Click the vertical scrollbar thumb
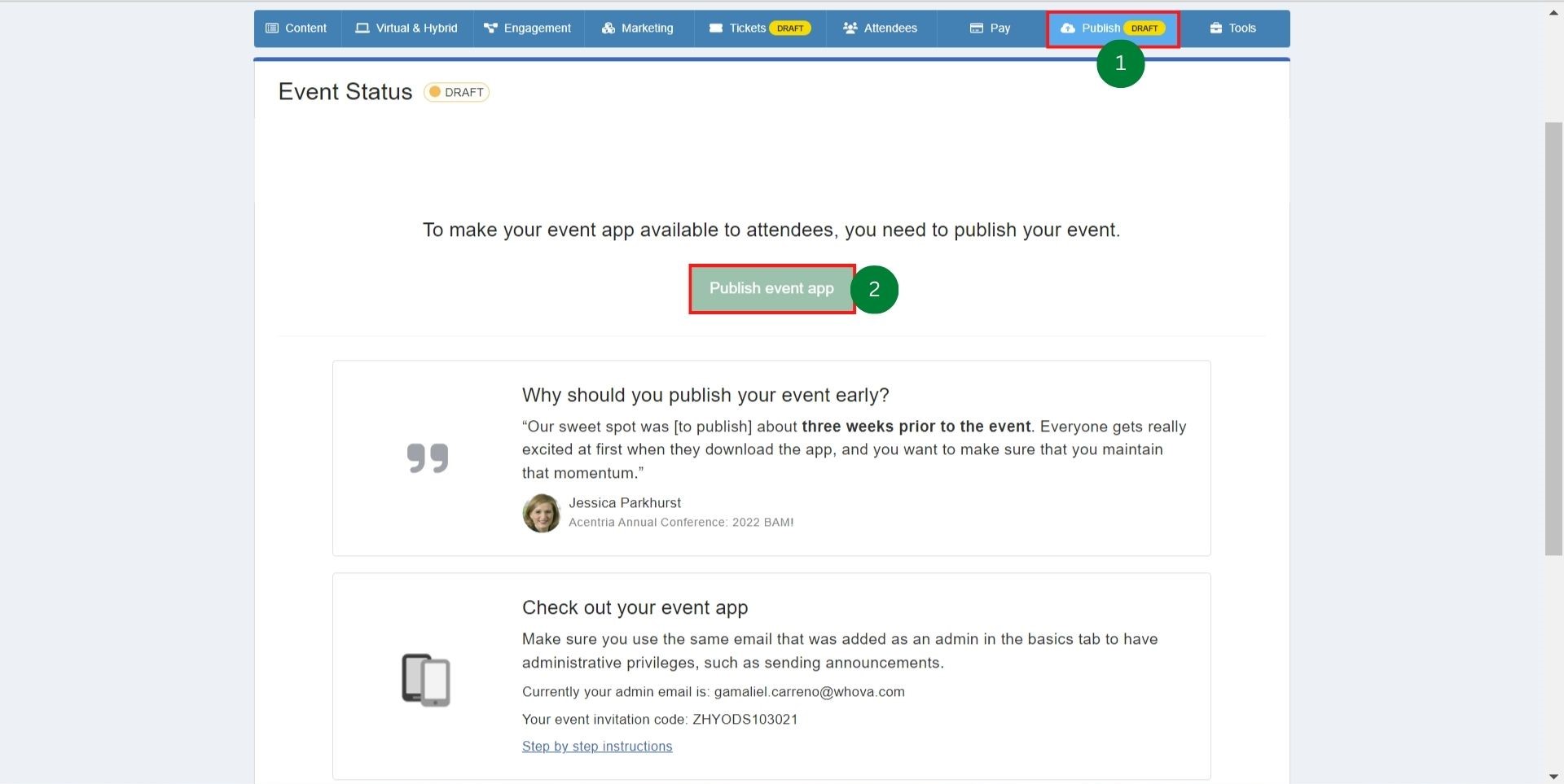The width and height of the screenshot is (1564, 784). 1553,338
